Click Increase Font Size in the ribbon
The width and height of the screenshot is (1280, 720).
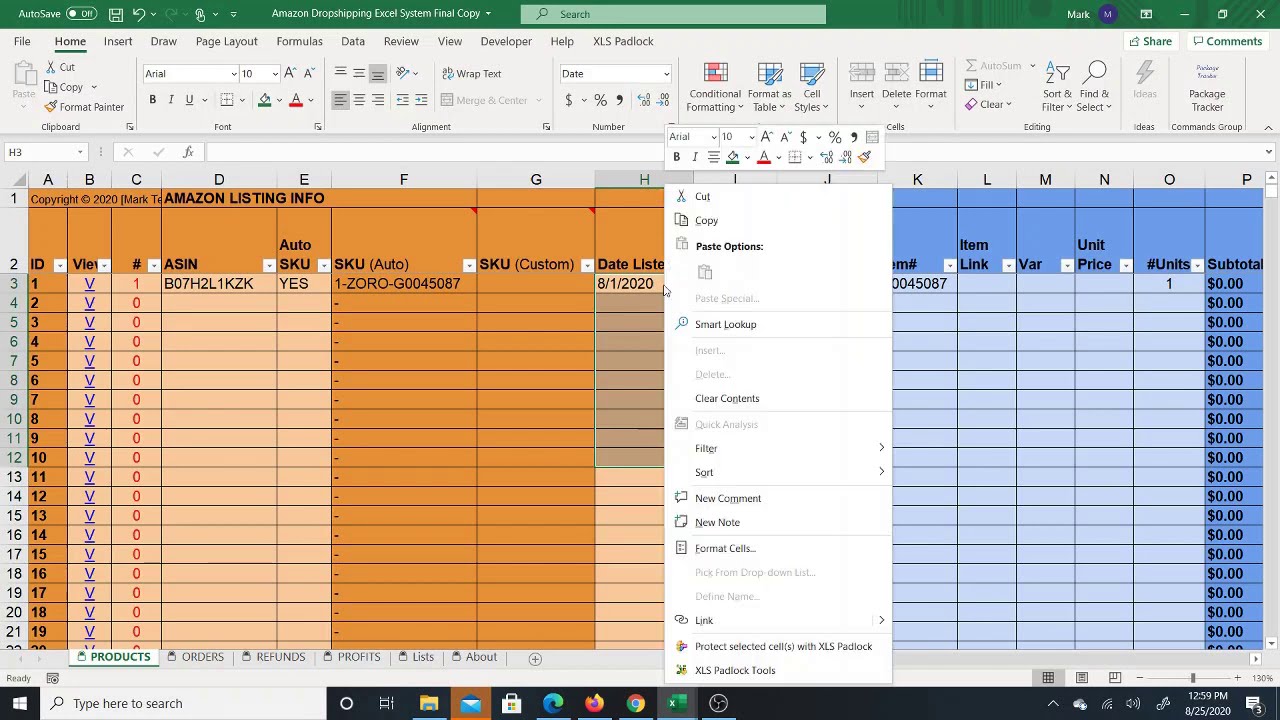[290, 73]
